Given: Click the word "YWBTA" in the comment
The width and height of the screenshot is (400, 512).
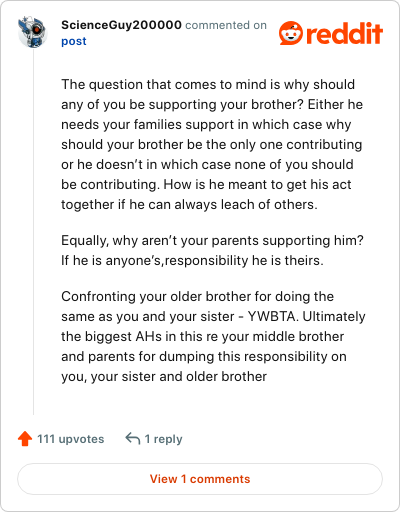Looking at the screenshot, I should point(272,316).
